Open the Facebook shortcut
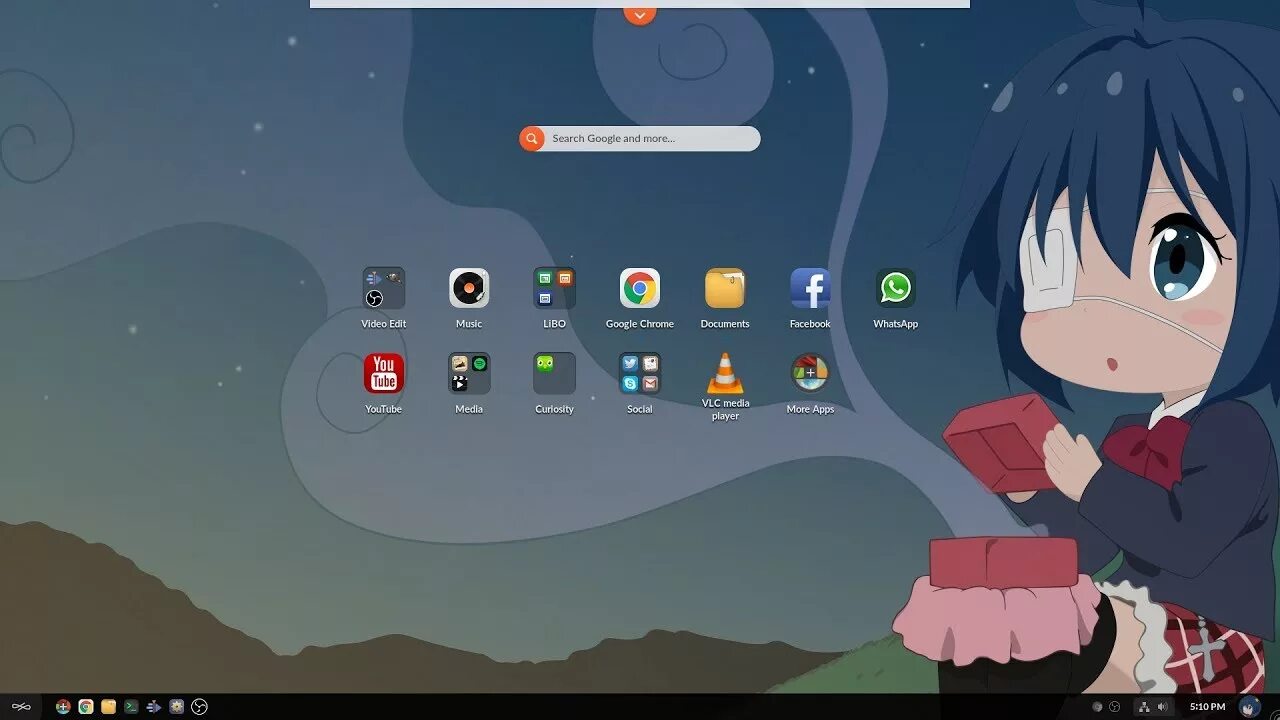 [810, 288]
